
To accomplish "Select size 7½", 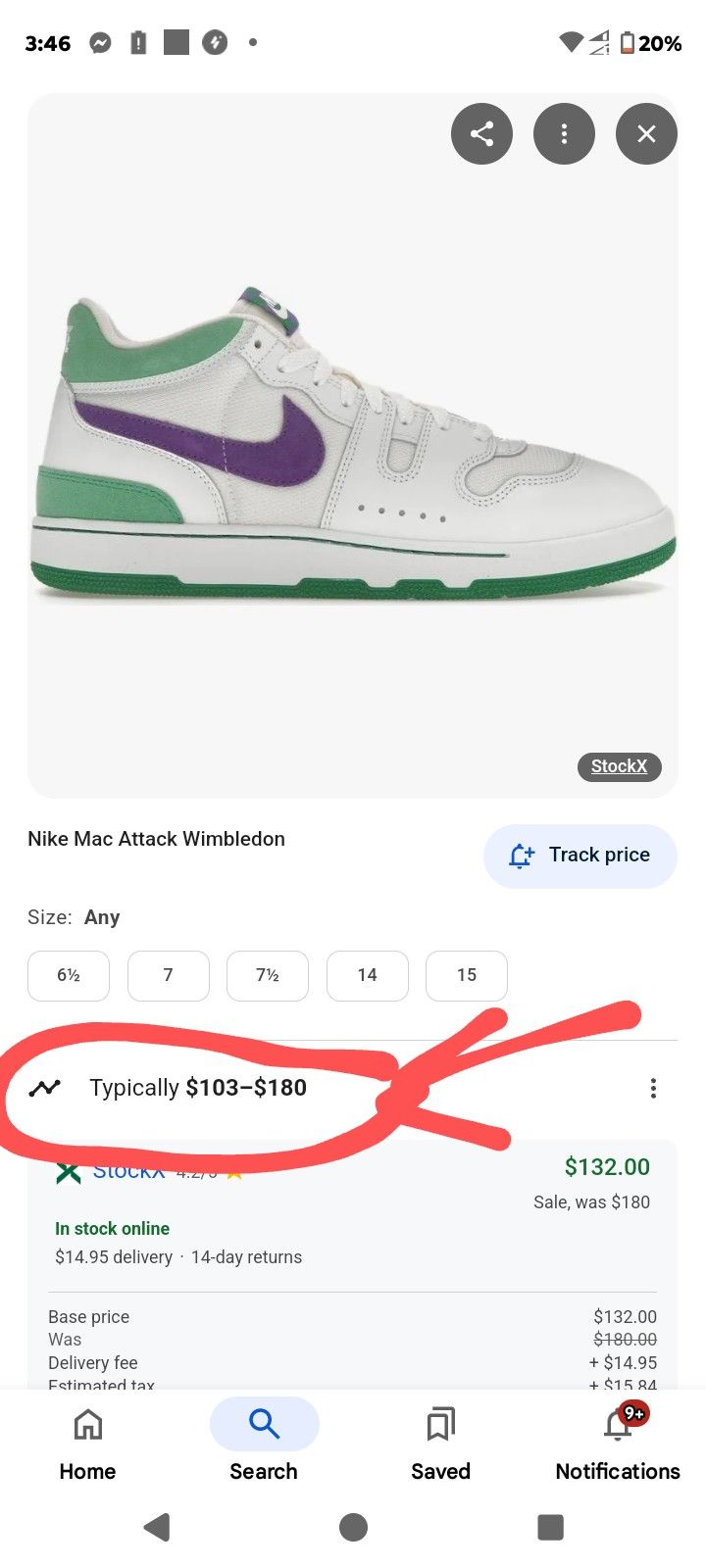I will pos(268,975).
